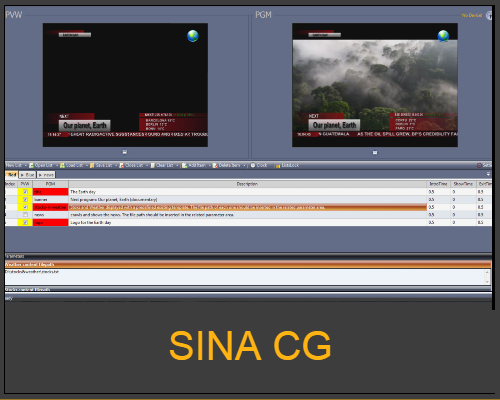
Task: Click the globe icon beside No Device
Action: (x=489, y=15)
